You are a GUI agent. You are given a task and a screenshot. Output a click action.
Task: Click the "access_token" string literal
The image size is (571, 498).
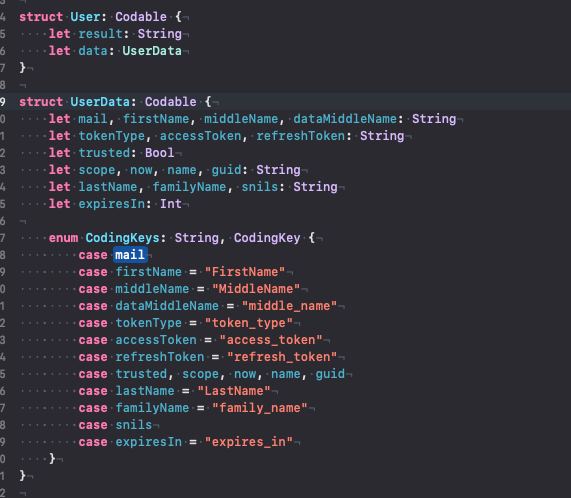(271, 340)
